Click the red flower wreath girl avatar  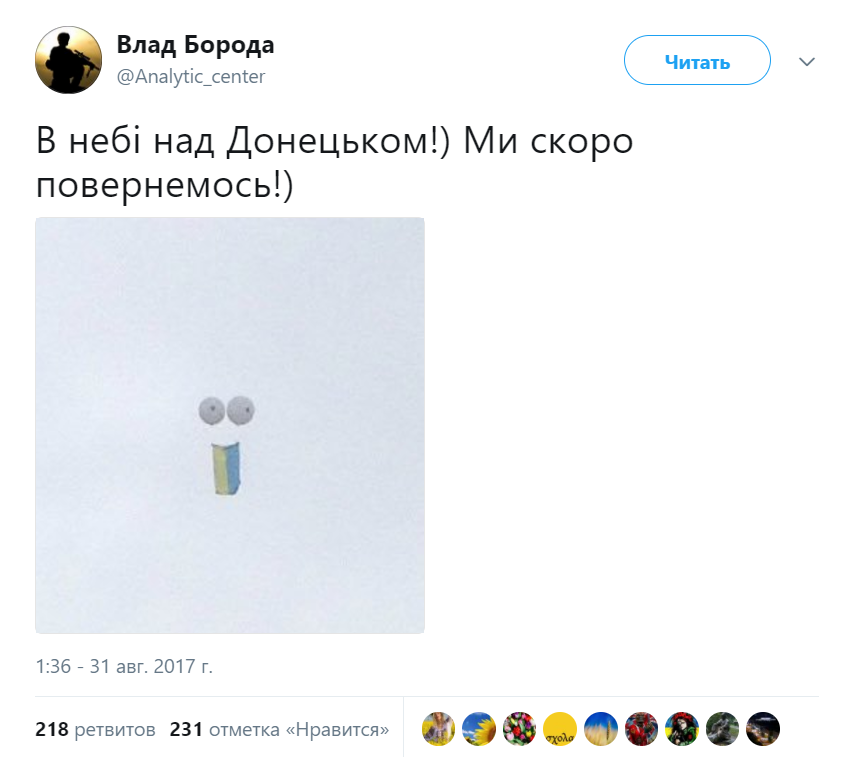[682, 729]
